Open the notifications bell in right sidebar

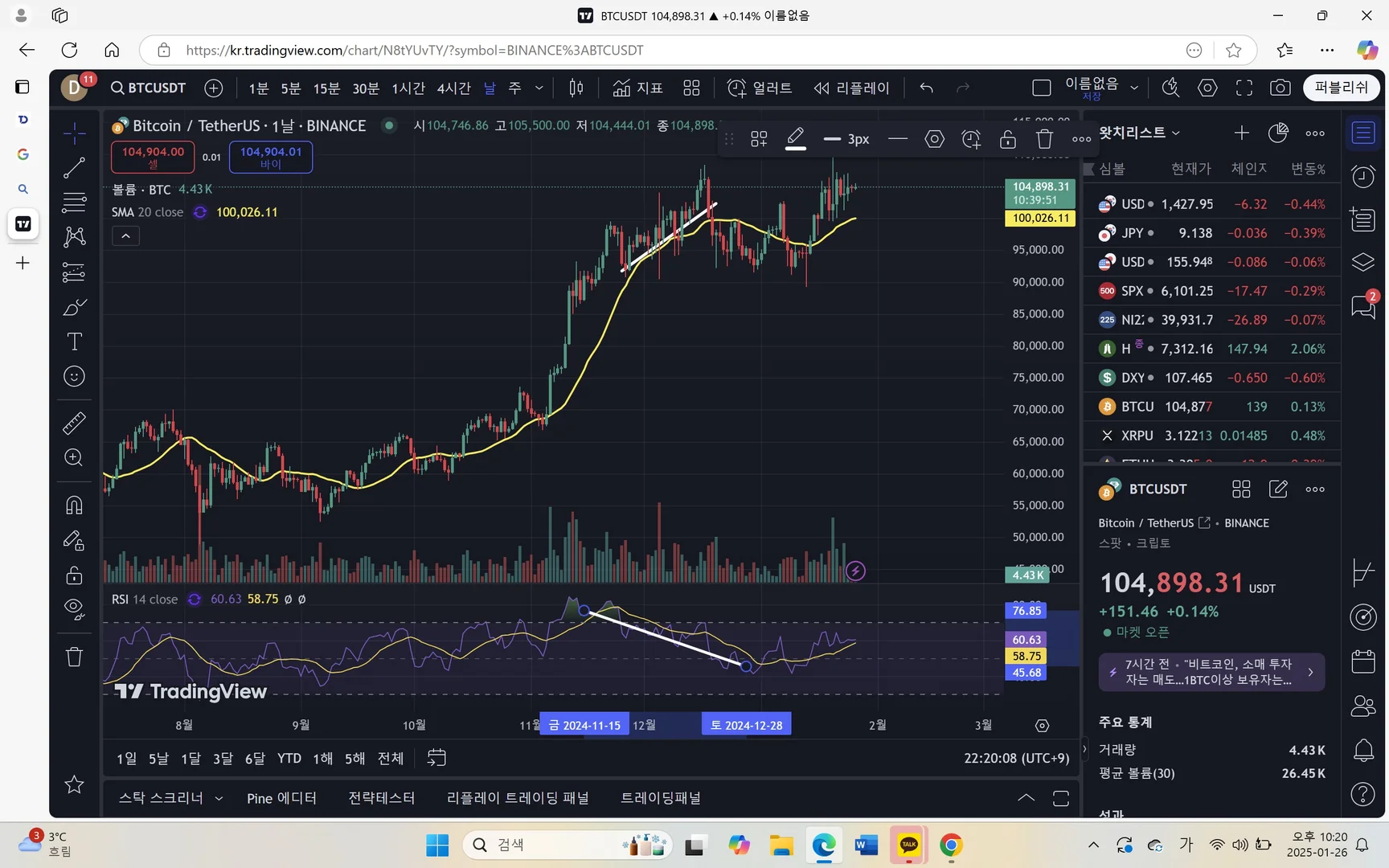point(1363,751)
